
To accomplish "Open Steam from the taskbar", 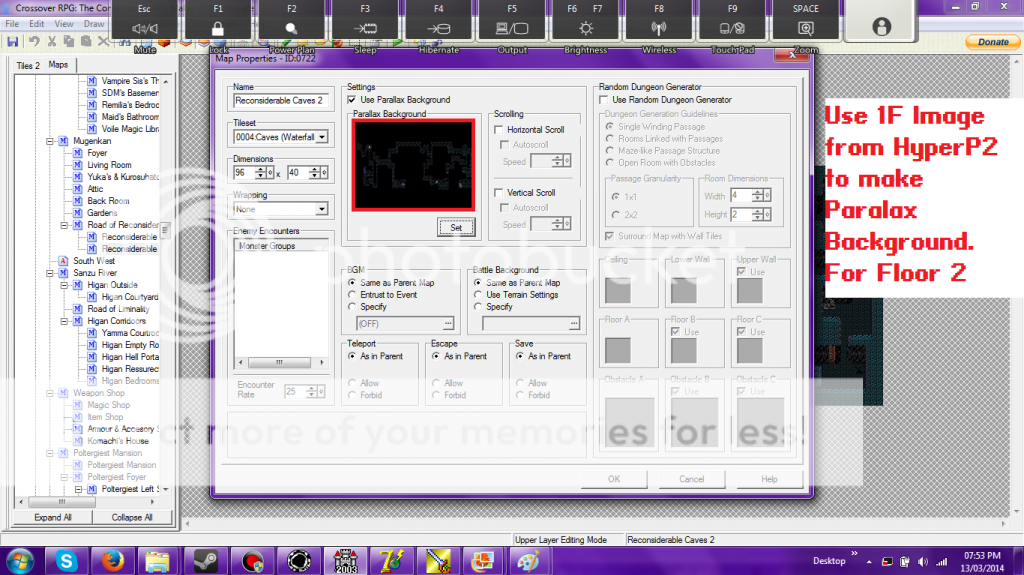I will (205, 559).
